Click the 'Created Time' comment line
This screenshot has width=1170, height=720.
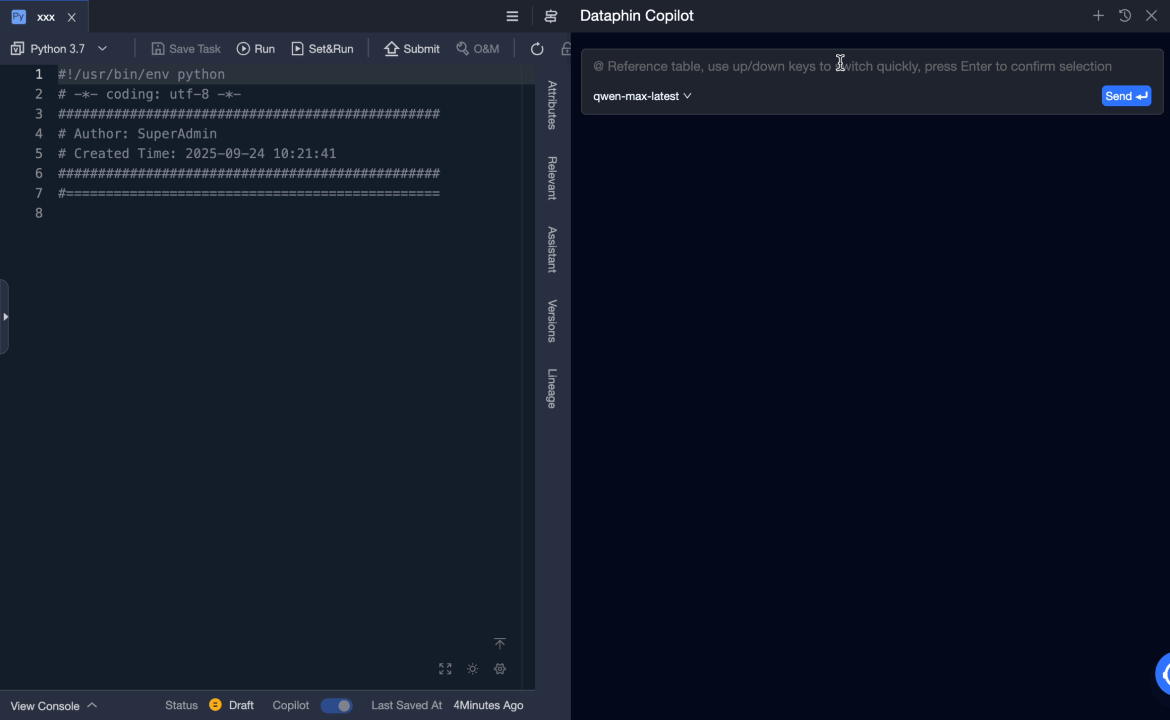coord(197,154)
